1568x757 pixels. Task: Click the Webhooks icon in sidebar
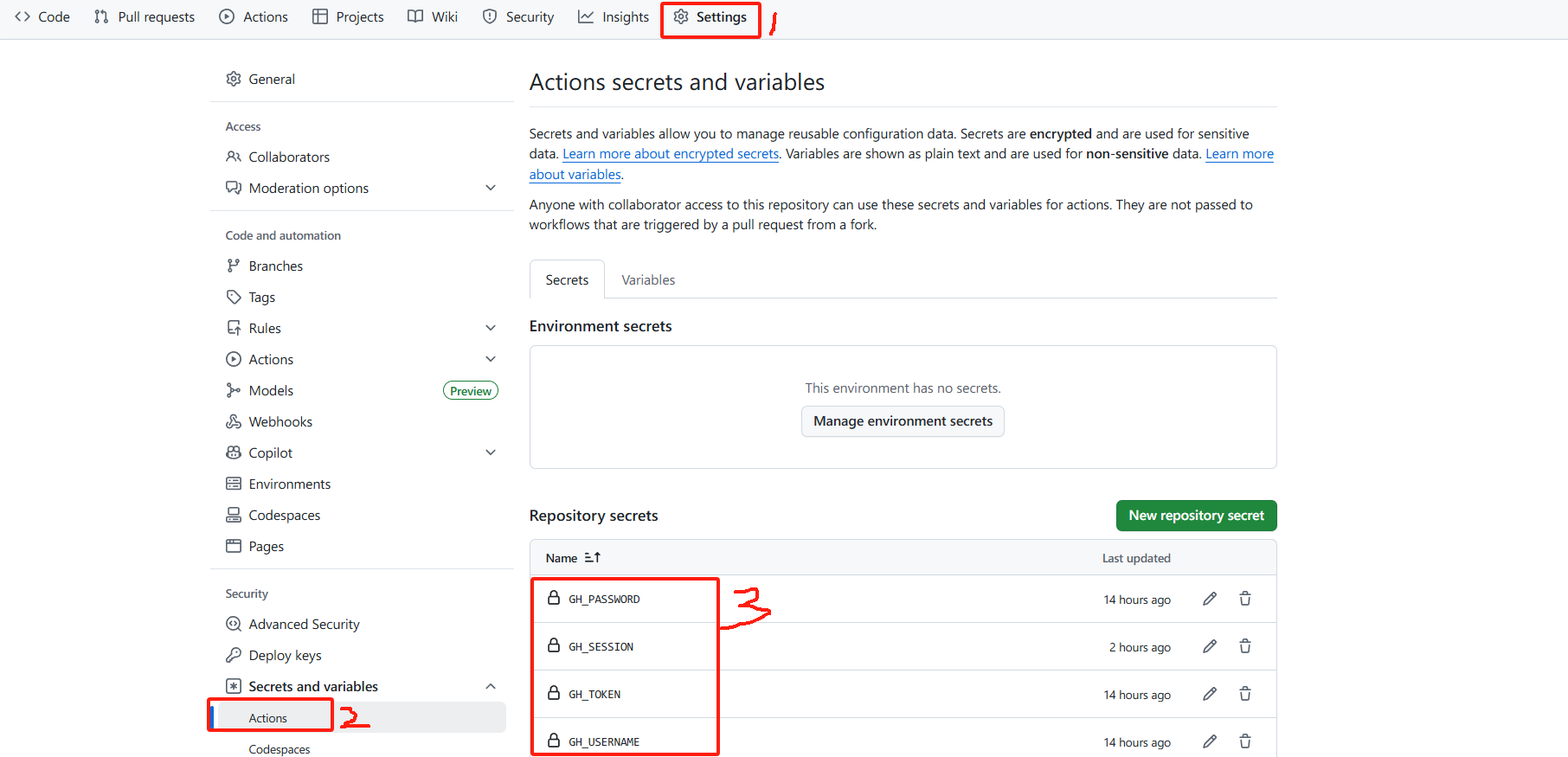tap(234, 421)
